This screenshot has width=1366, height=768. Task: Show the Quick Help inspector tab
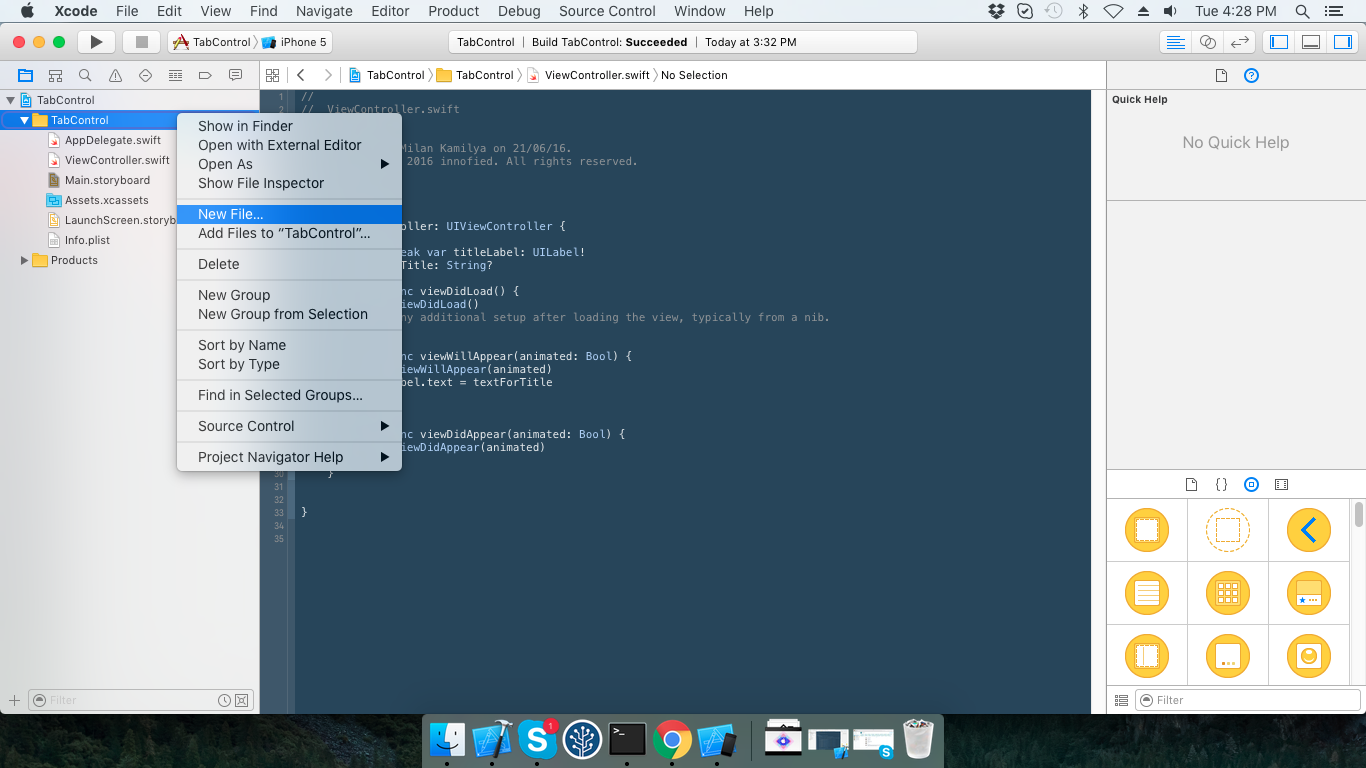(1251, 75)
